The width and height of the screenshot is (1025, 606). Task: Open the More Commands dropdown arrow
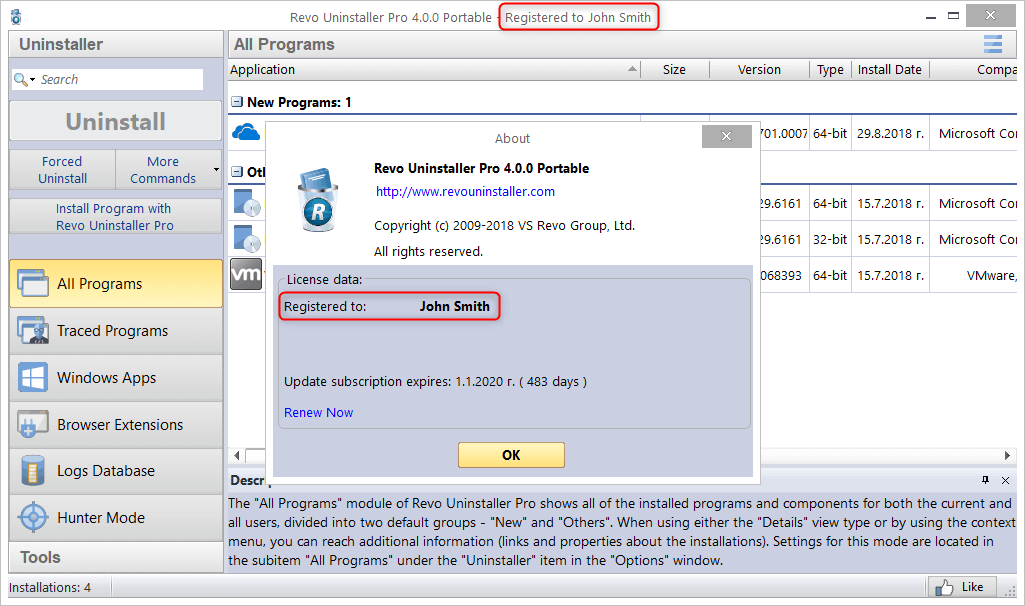(216, 170)
